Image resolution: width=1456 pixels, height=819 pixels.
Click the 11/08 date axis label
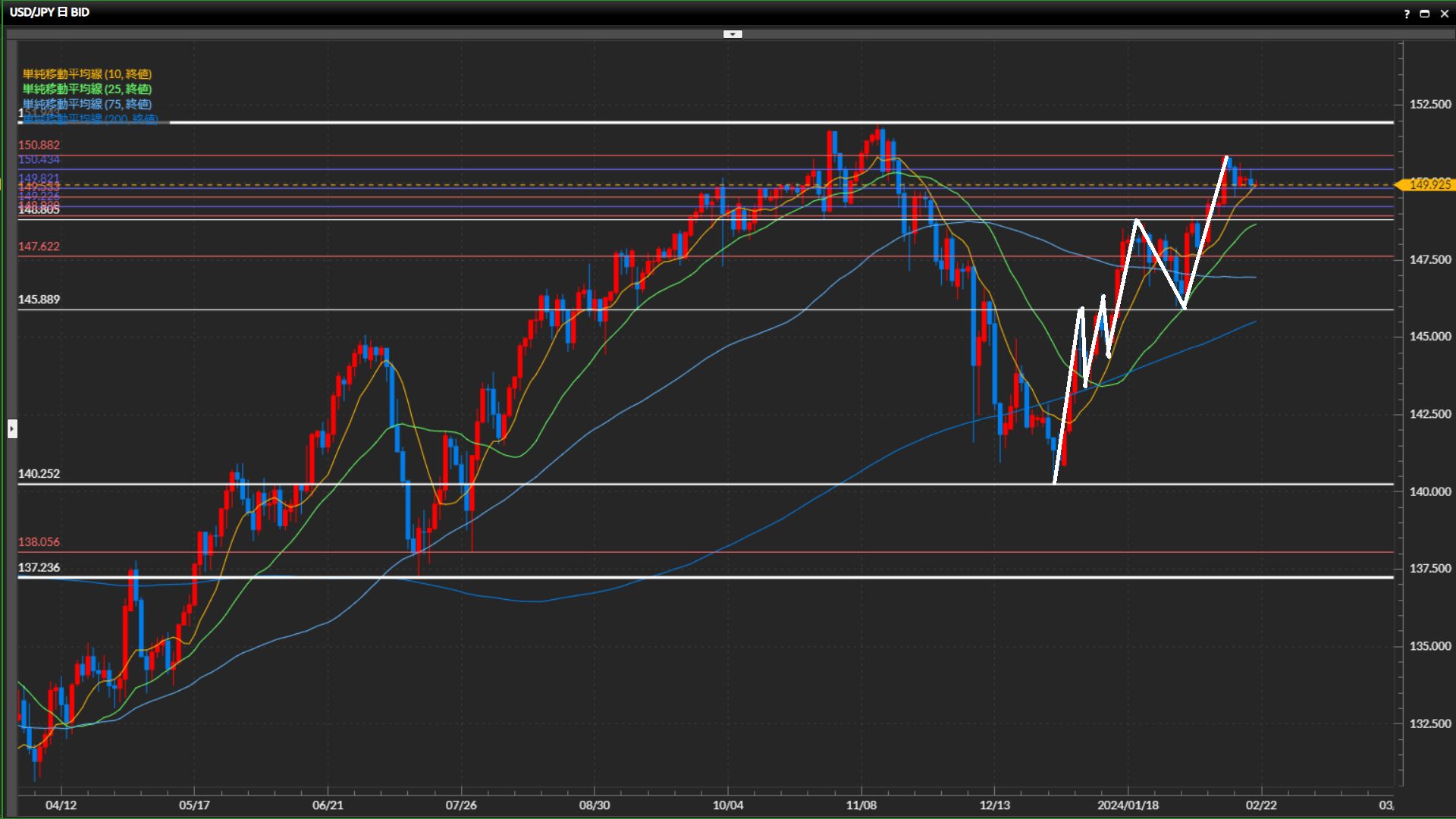(861, 805)
